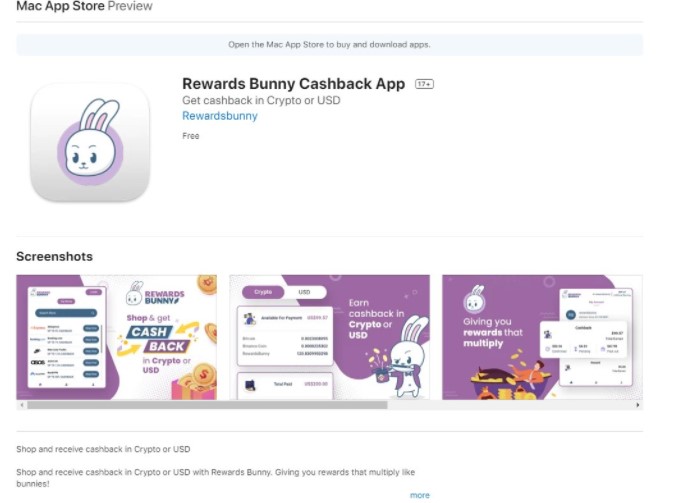Screen dimensions: 676x503
Task: Open the first Shop & get Cash Back screenshot
Action: [x=116, y=337]
